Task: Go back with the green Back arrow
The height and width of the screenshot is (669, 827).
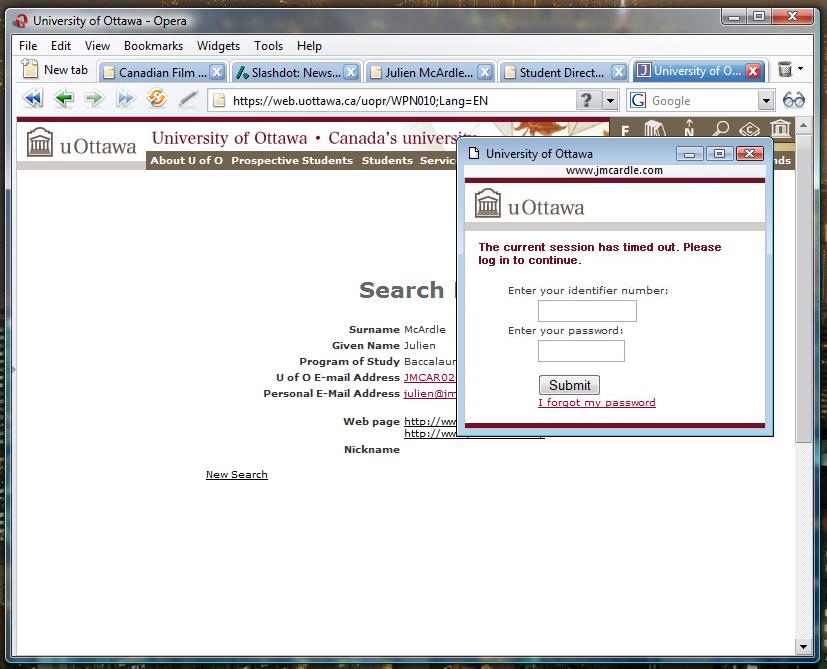Action: 64,99
